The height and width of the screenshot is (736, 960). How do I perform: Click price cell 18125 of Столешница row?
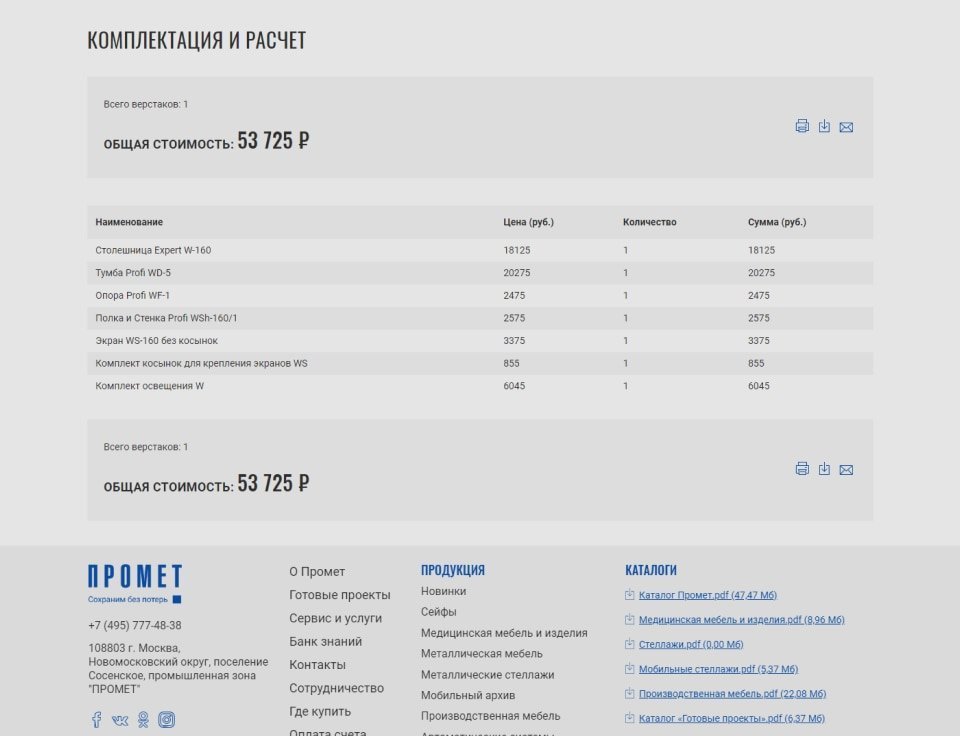click(x=517, y=250)
